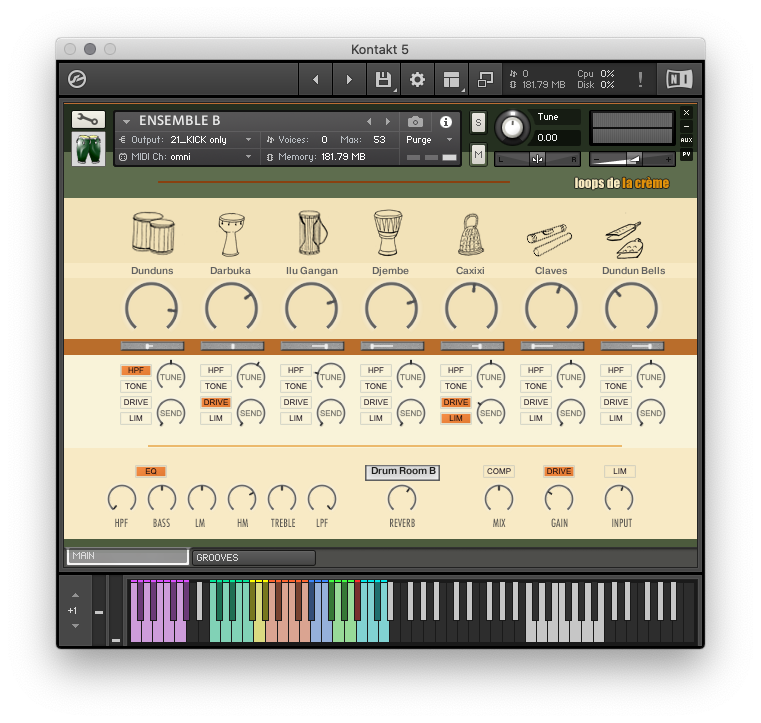761x723 pixels.
Task: Toggle the Mute M button
Action: [478, 155]
